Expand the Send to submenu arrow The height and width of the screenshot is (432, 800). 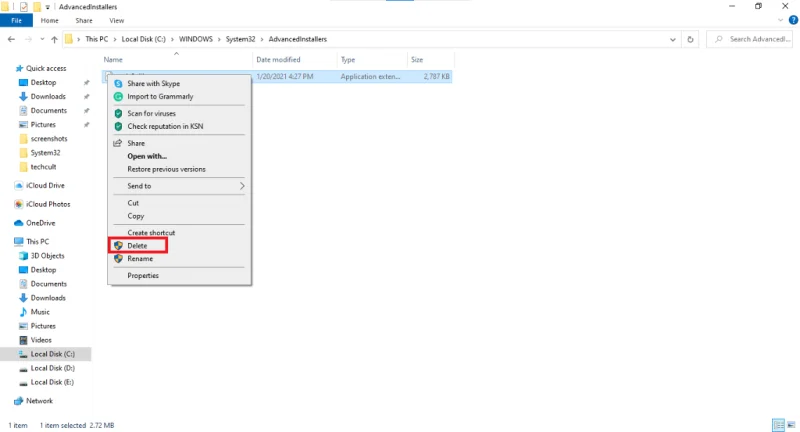242,186
